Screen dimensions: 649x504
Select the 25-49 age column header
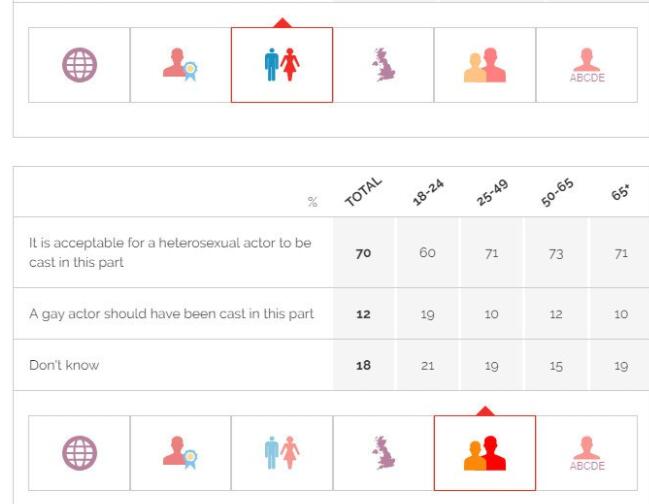pyautogui.click(x=490, y=192)
